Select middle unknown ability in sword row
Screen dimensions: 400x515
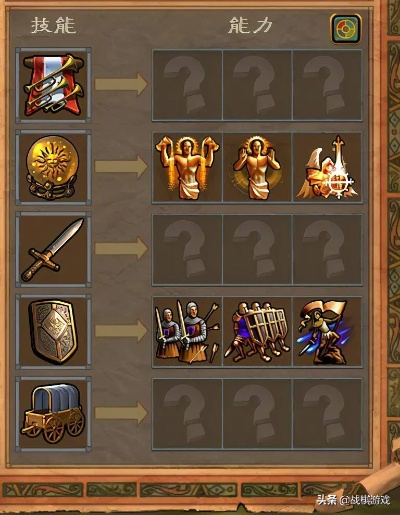257,249
